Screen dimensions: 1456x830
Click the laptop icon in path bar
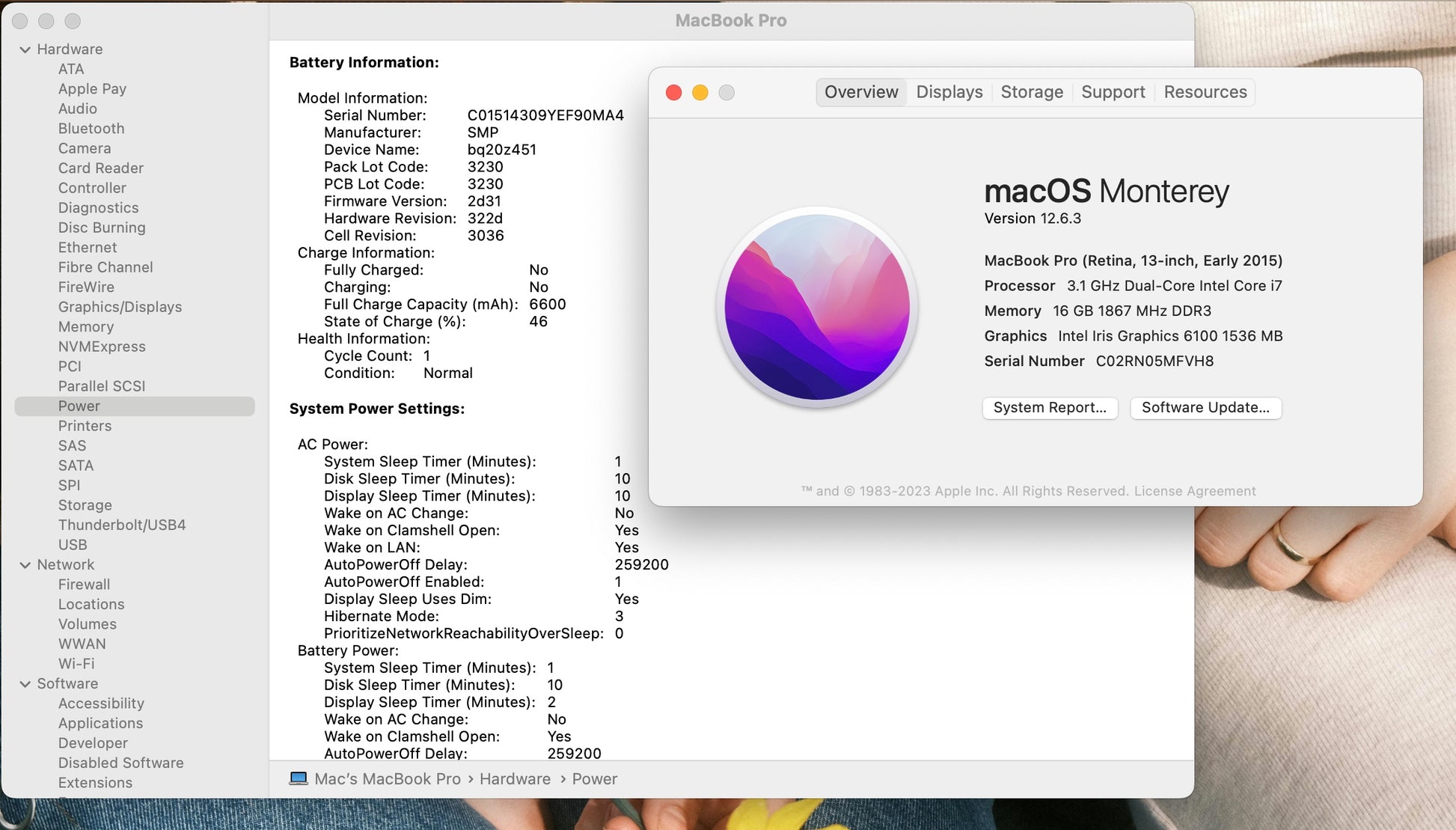299,778
